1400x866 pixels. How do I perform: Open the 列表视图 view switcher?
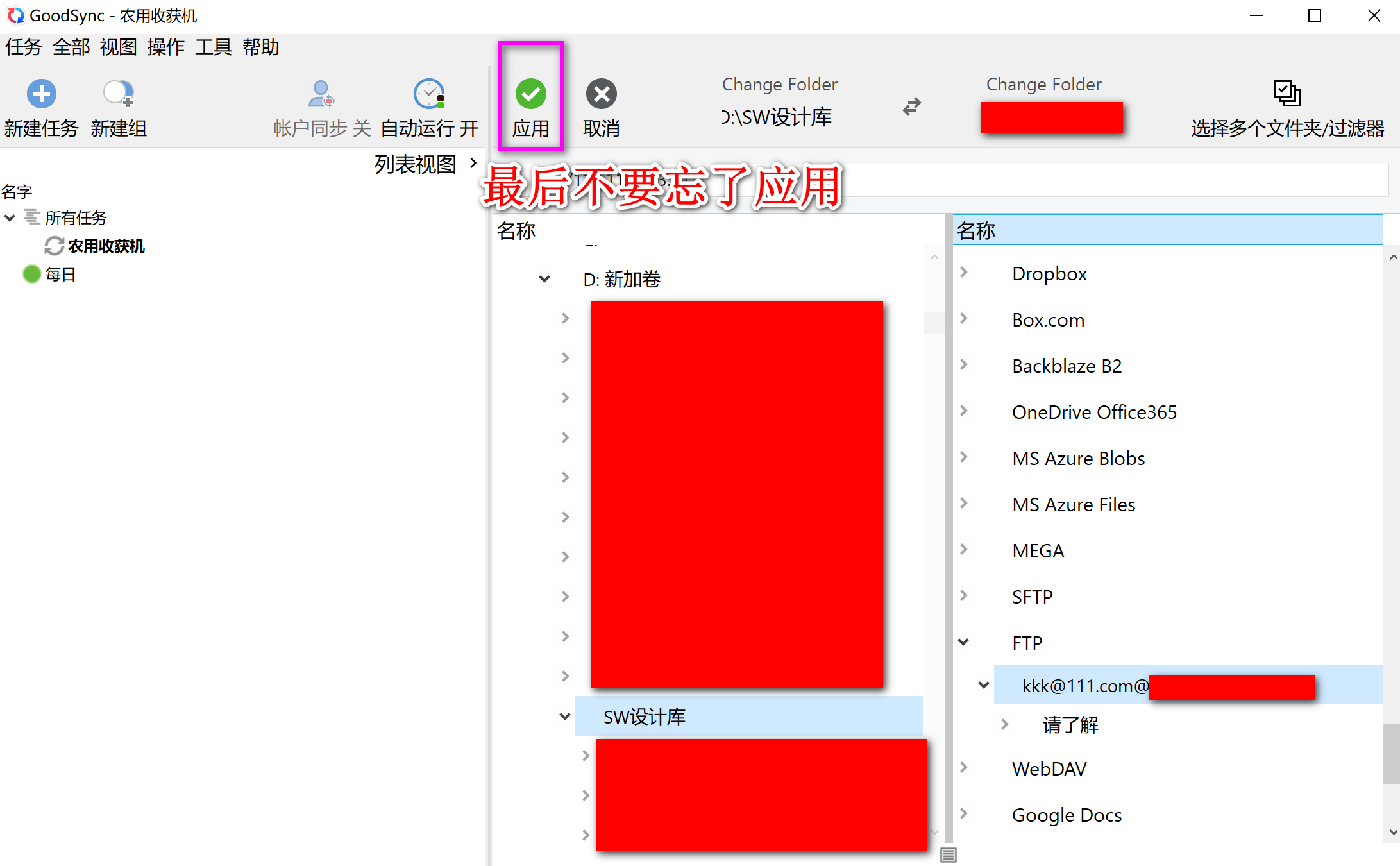click(425, 164)
